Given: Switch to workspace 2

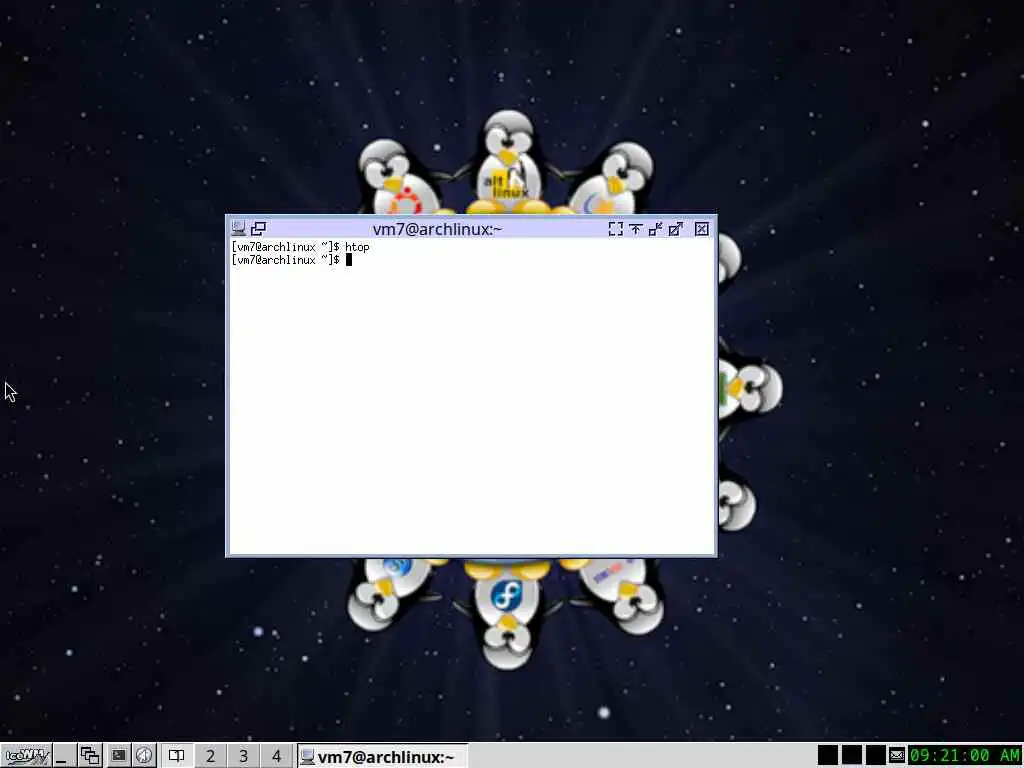Looking at the screenshot, I should (210, 756).
